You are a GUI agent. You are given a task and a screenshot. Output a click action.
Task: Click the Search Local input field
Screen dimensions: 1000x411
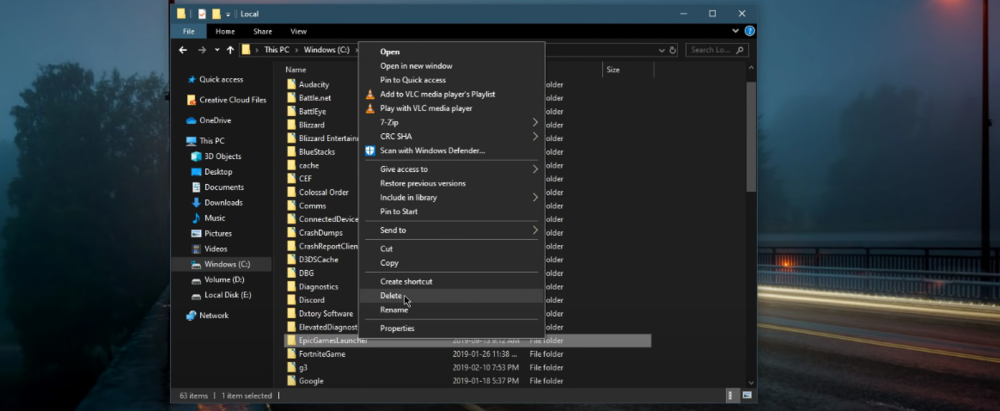711,49
